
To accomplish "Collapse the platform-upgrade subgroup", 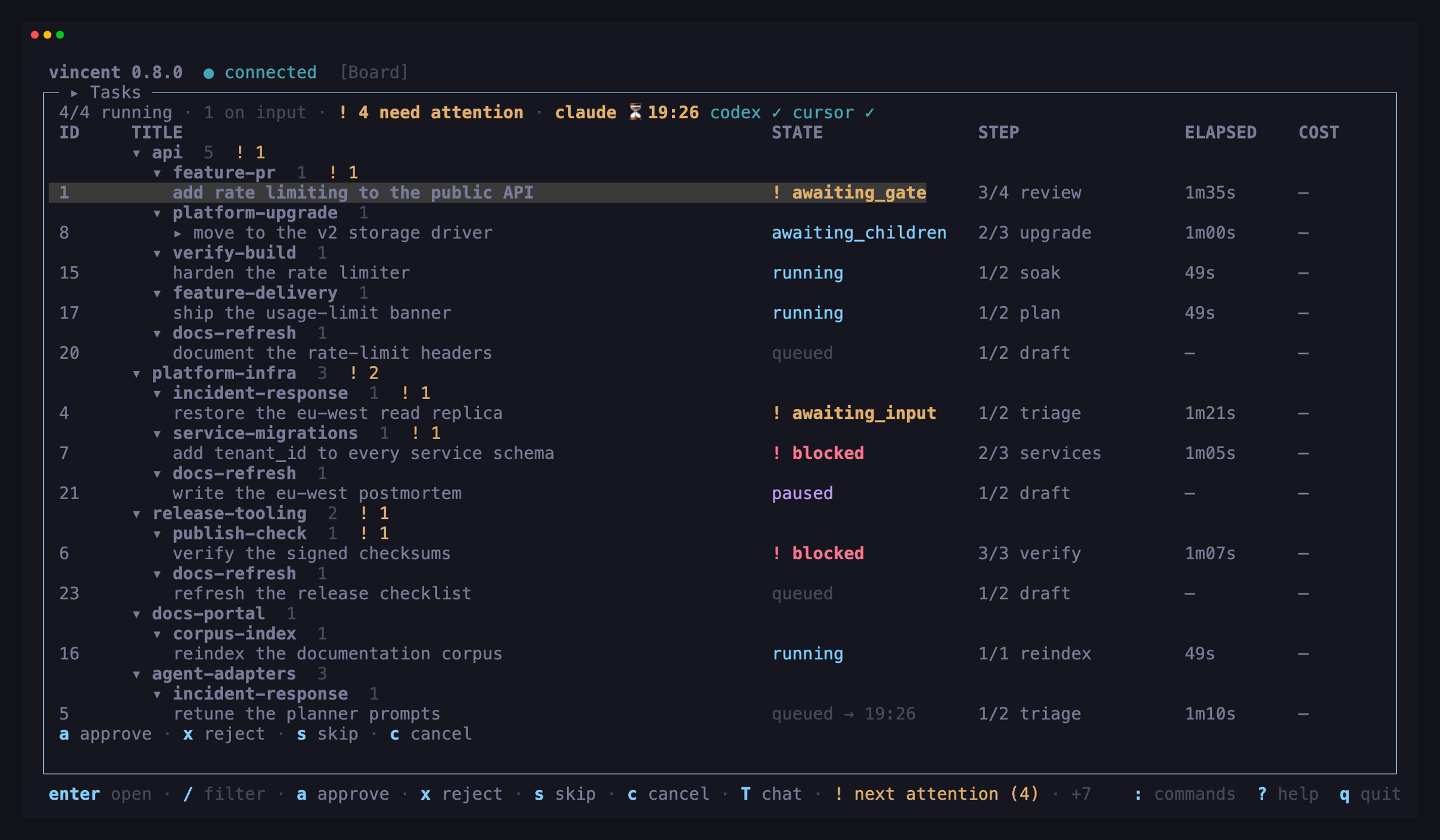I will click(x=157, y=214).
